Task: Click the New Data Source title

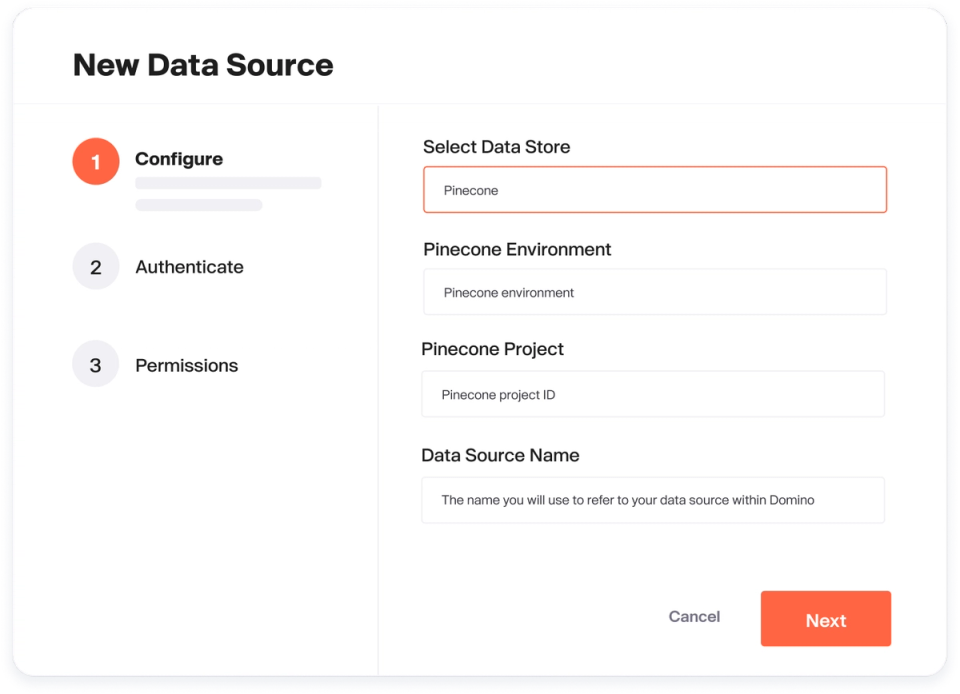Action: coord(202,64)
